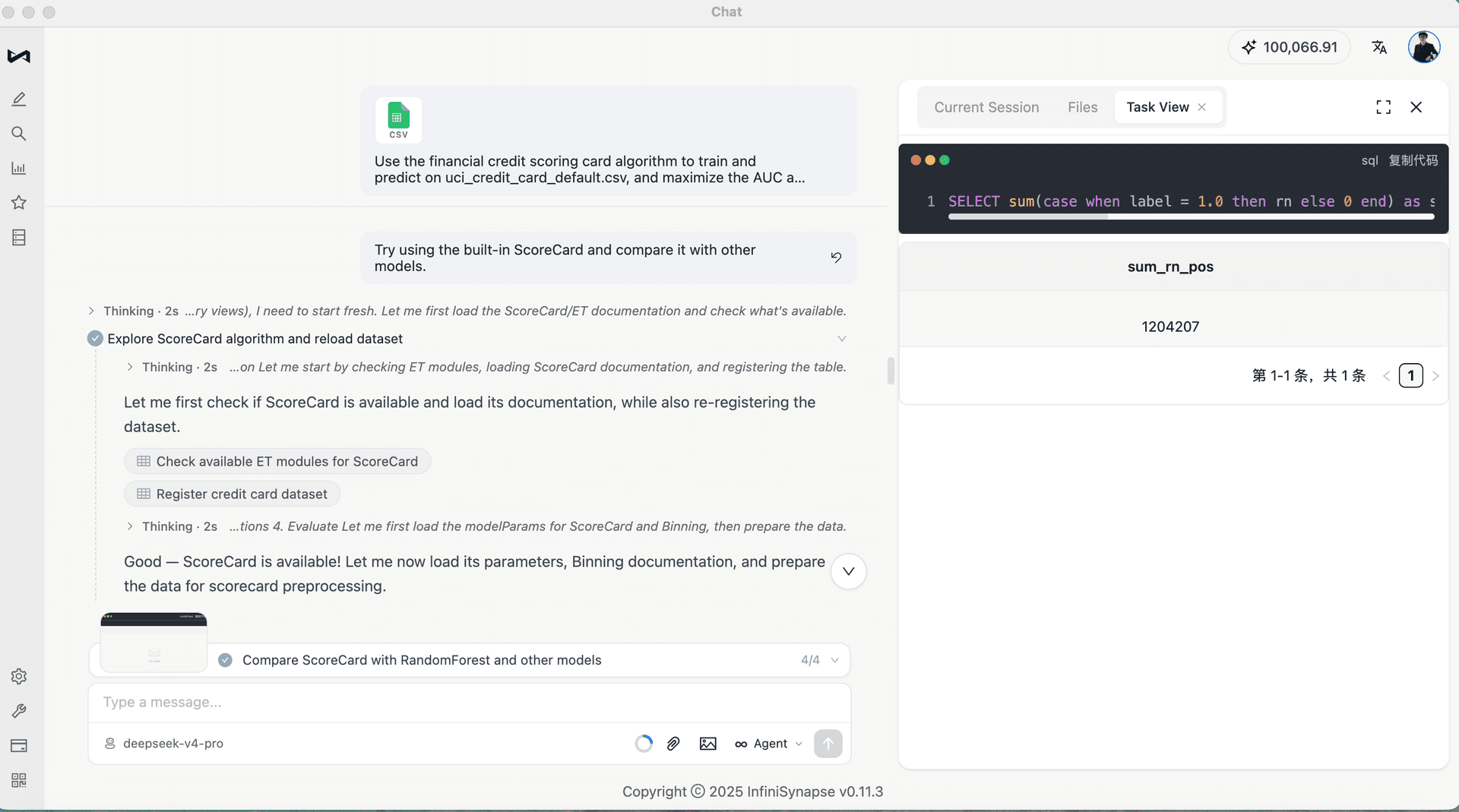Open the database stack icon in sidebar
Viewport: 1459px width, 812px height.
[x=19, y=238]
